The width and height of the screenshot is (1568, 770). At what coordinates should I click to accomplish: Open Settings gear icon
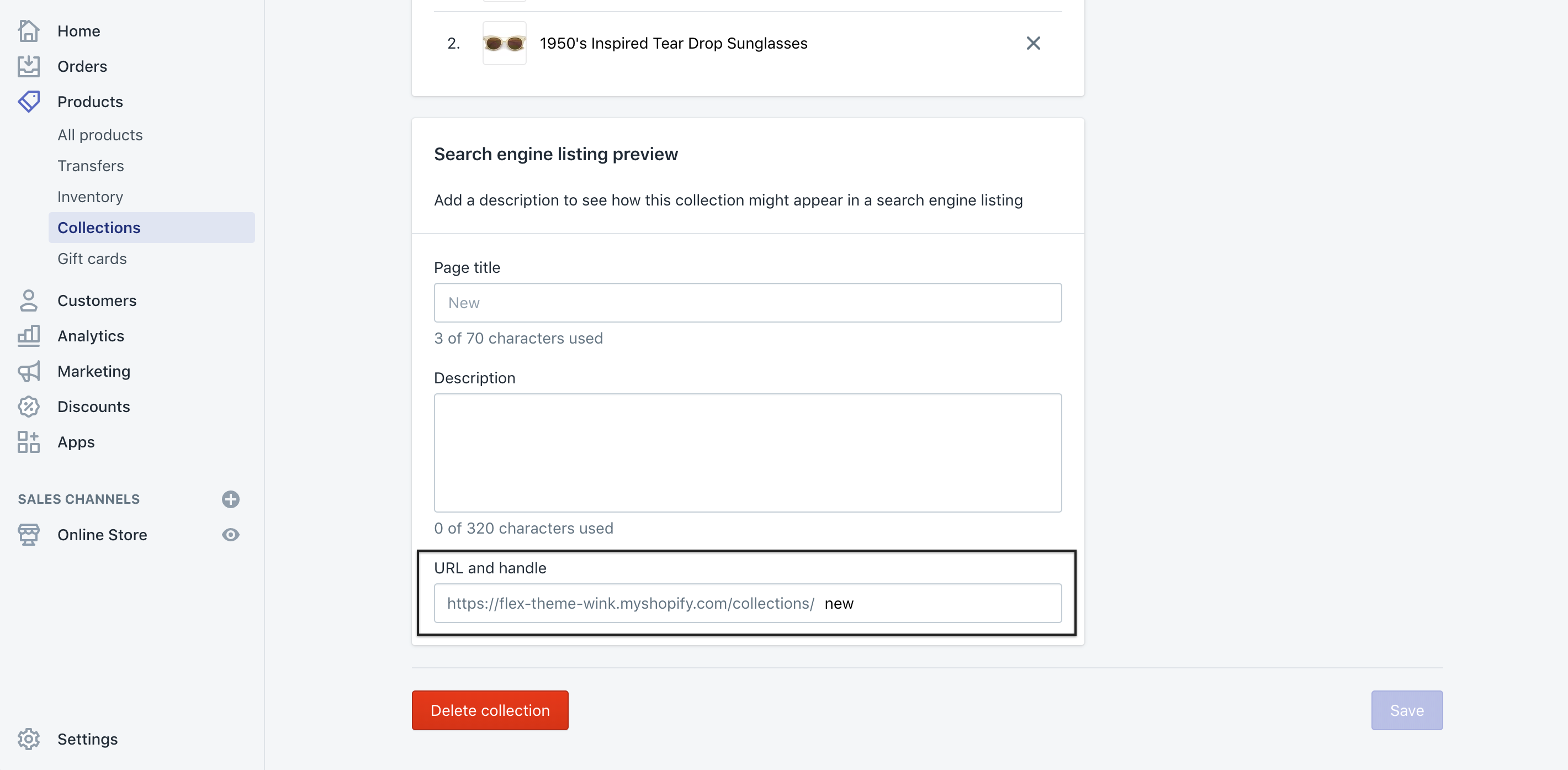[x=28, y=739]
